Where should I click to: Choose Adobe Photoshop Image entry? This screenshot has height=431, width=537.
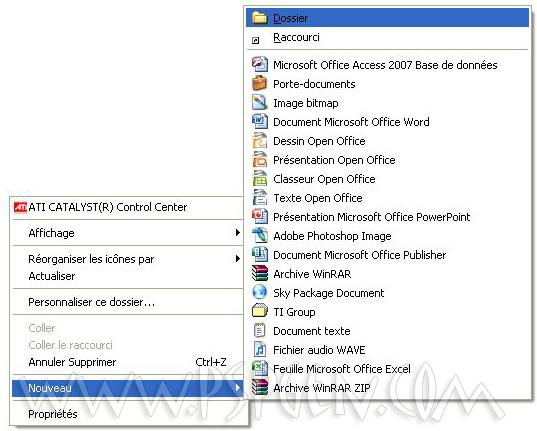tap(387, 236)
